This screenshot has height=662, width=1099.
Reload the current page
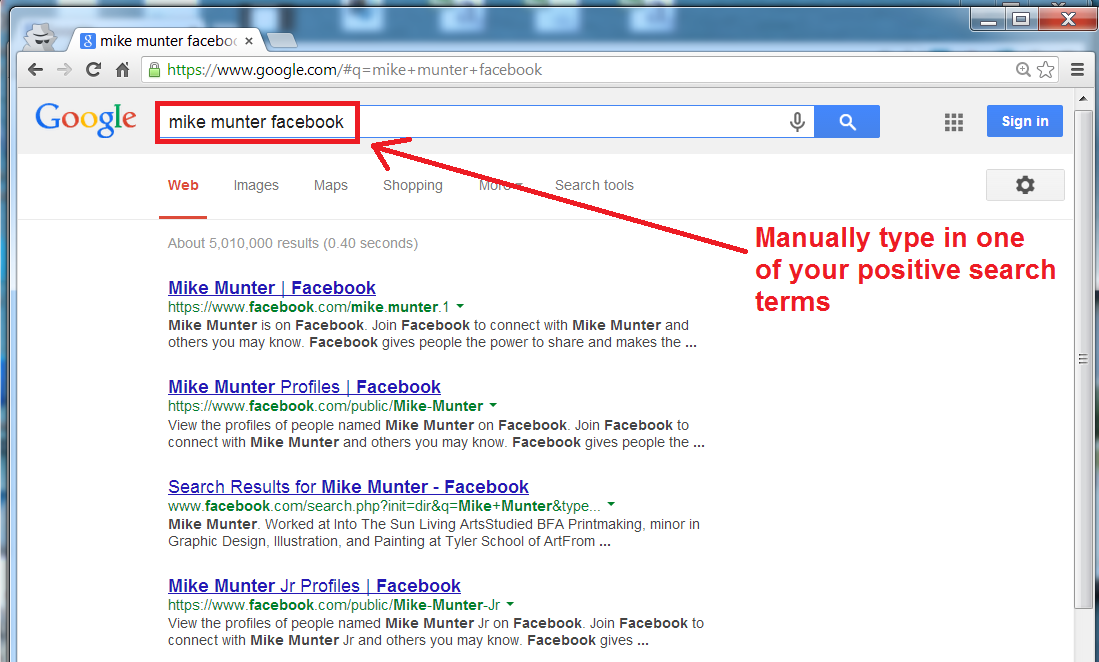tap(93, 69)
